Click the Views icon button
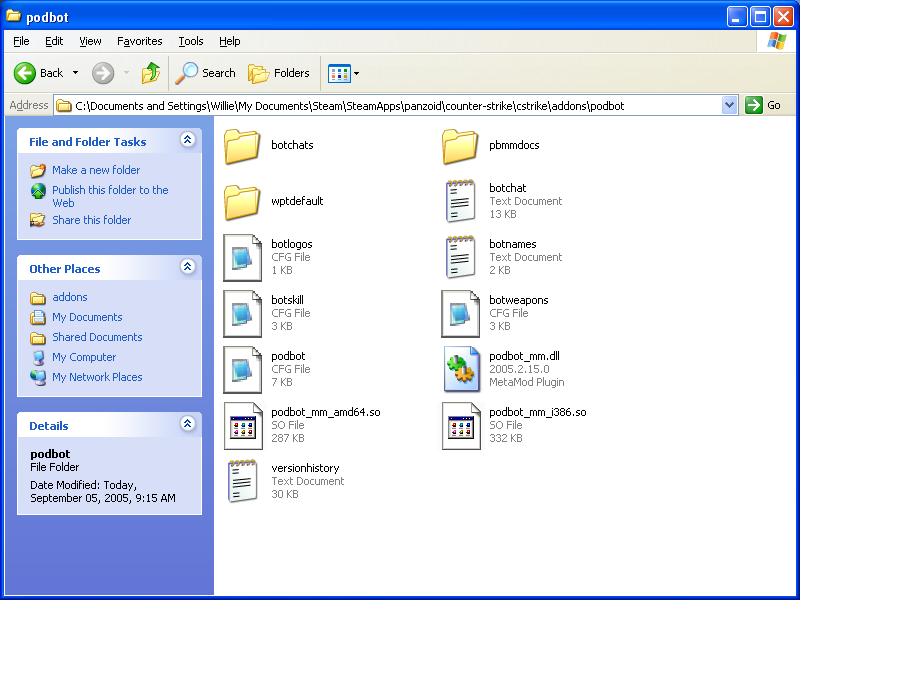 tap(339, 74)
